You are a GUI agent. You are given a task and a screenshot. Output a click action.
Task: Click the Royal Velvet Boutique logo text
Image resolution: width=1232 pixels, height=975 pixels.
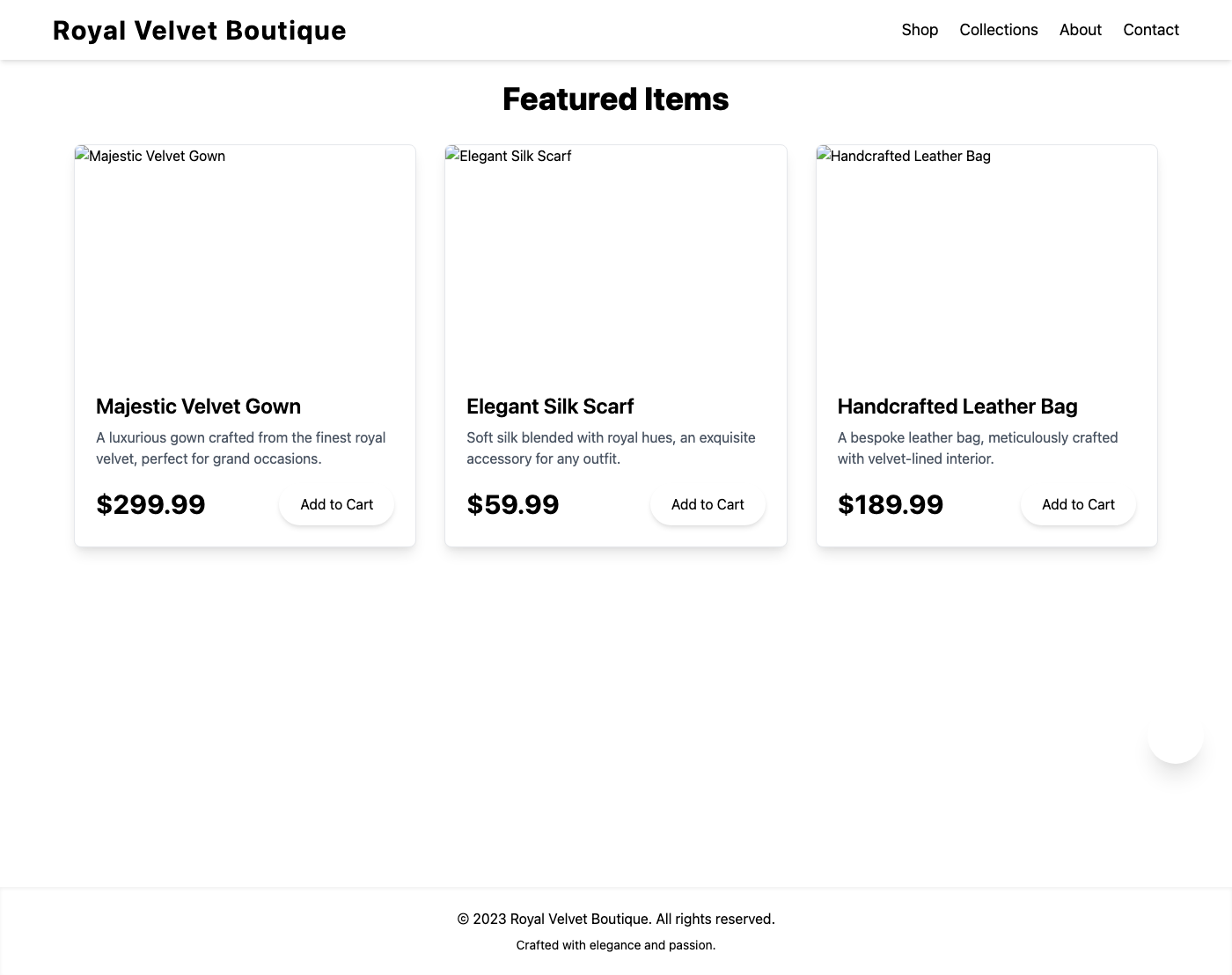pos(200,30)
